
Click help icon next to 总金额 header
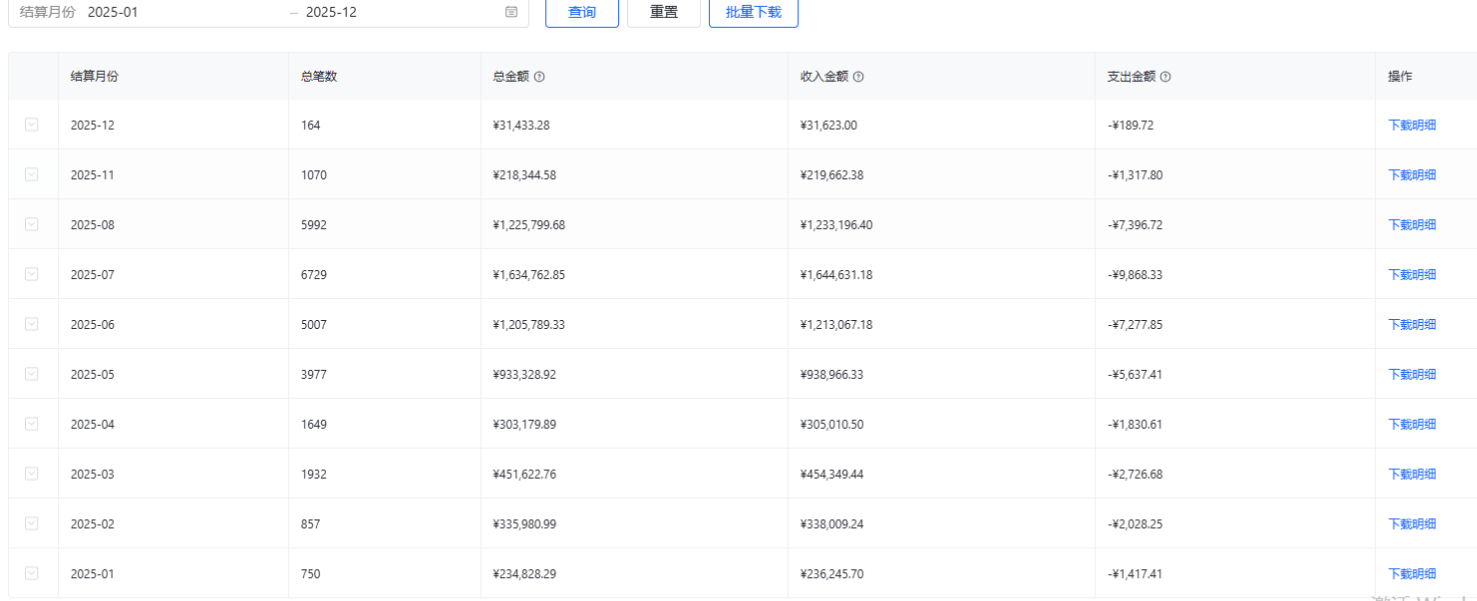coord(540,77)
